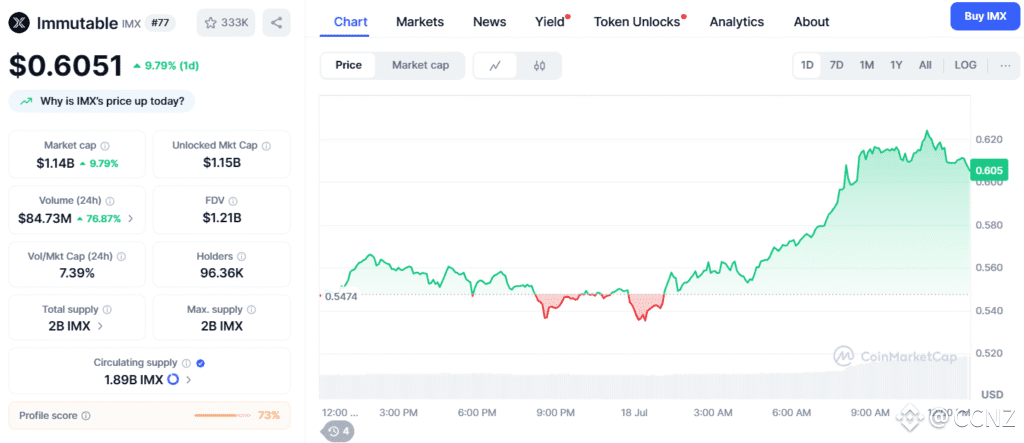Add IMX to watchlist via star button
The width and height of the screenshot is (1024, 443).
pos(226,23)
